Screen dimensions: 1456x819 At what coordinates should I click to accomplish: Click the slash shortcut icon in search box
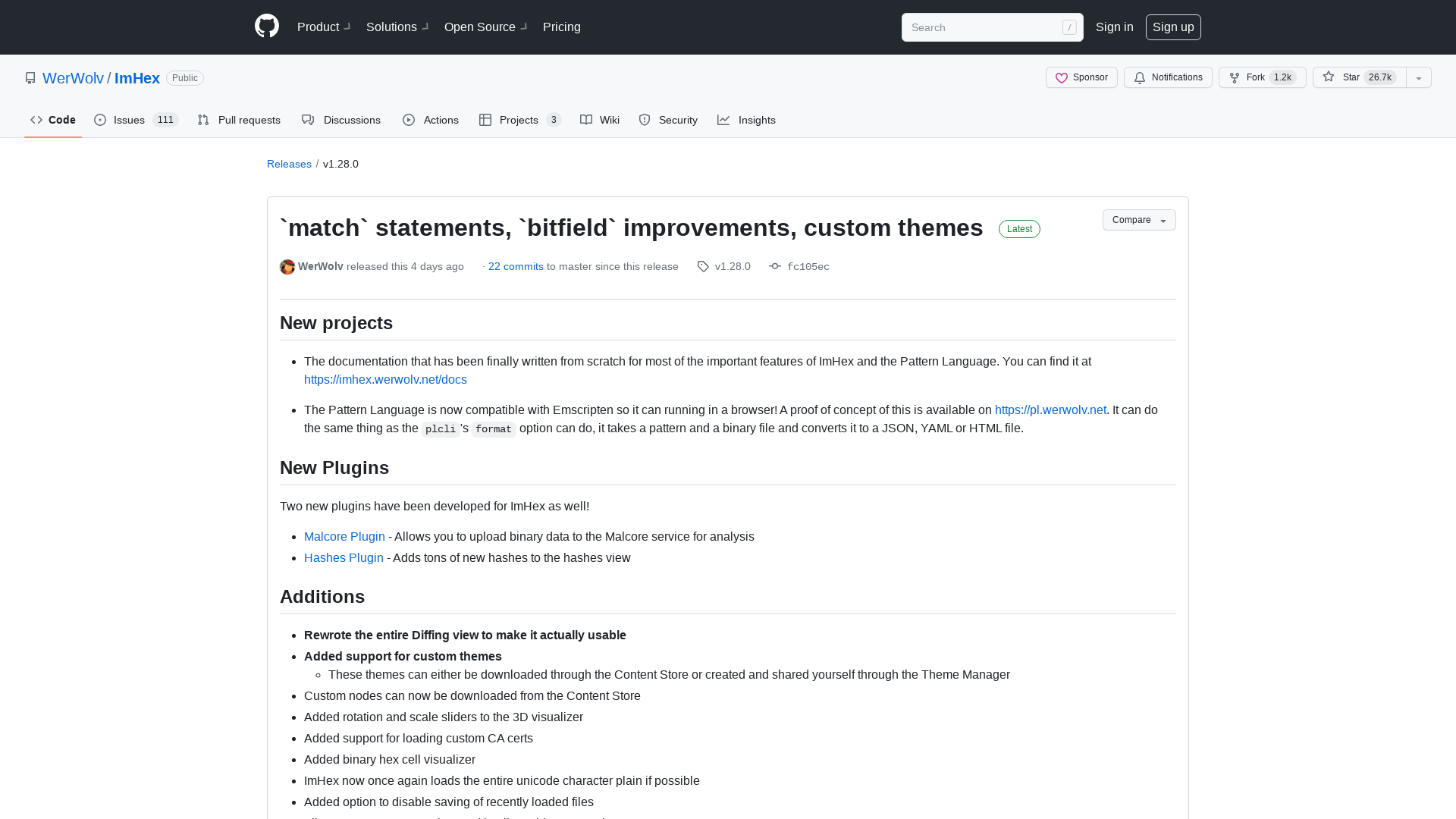[1069, 27]
